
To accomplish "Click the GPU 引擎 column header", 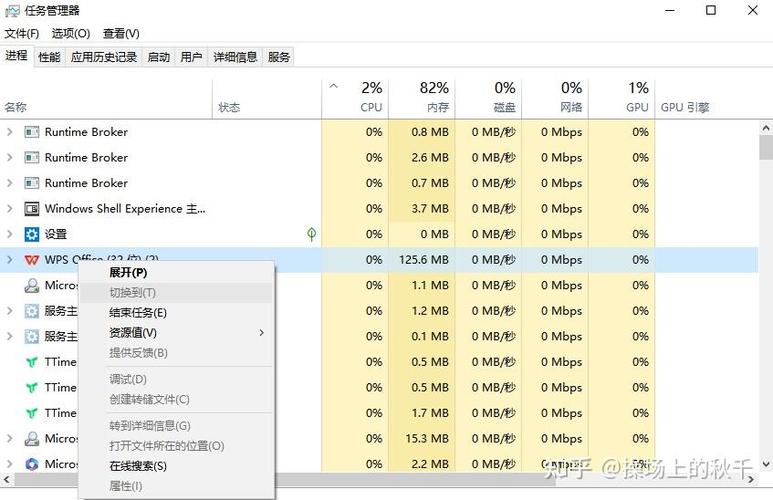I will pyautogui.click(x=685, y=107).
